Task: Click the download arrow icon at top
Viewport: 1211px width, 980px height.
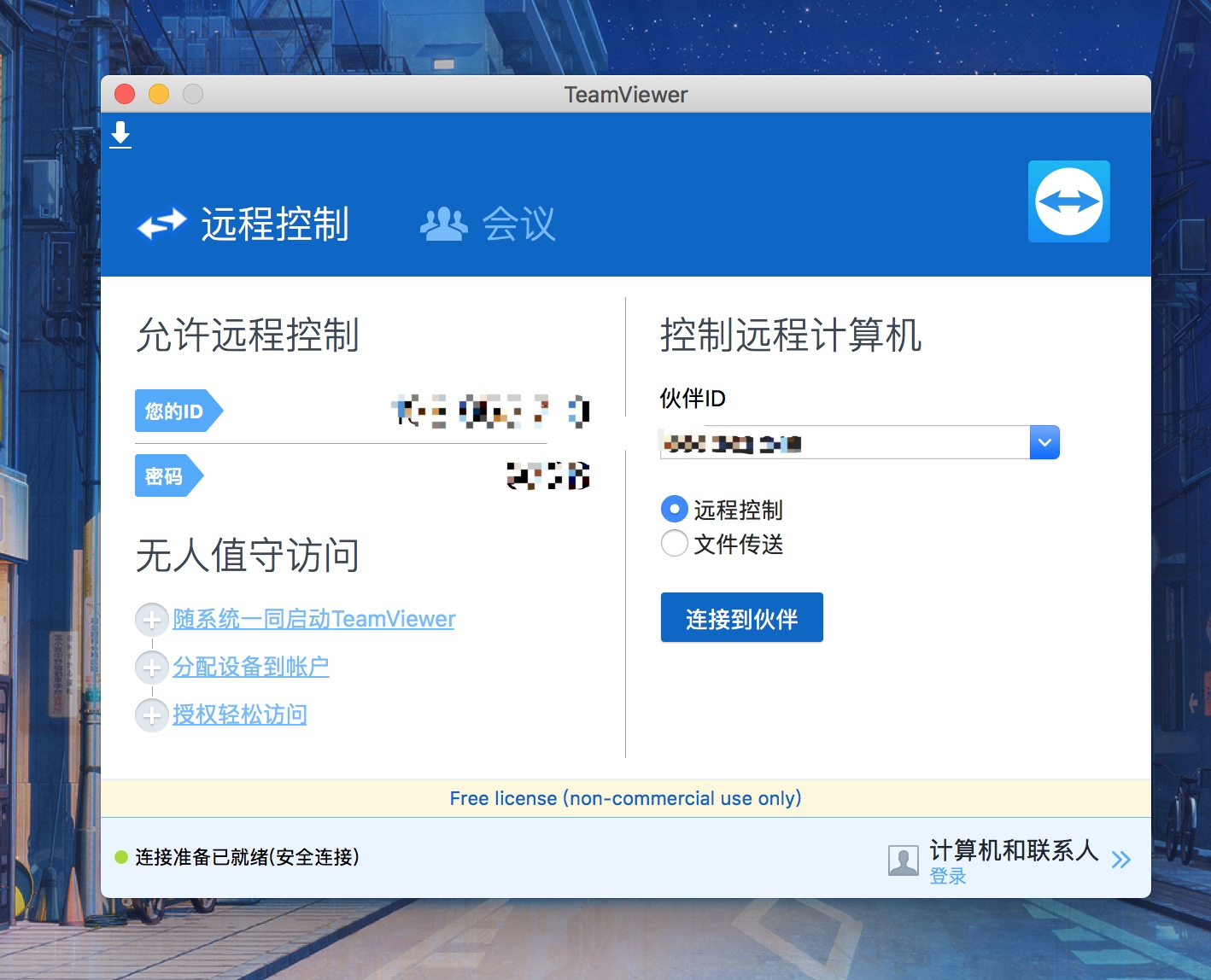Action: coord(120,135)
